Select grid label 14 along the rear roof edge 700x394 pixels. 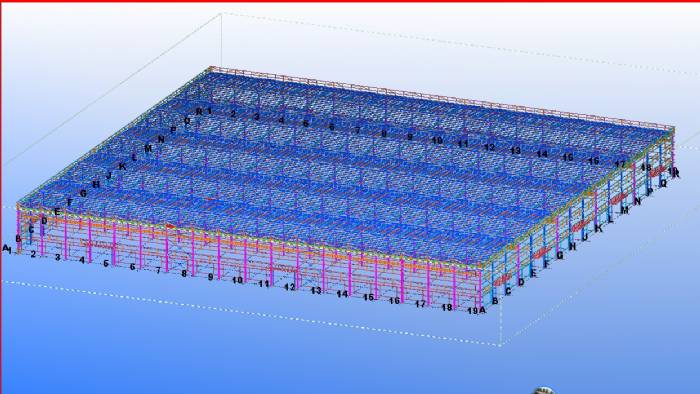pos(542,154)
